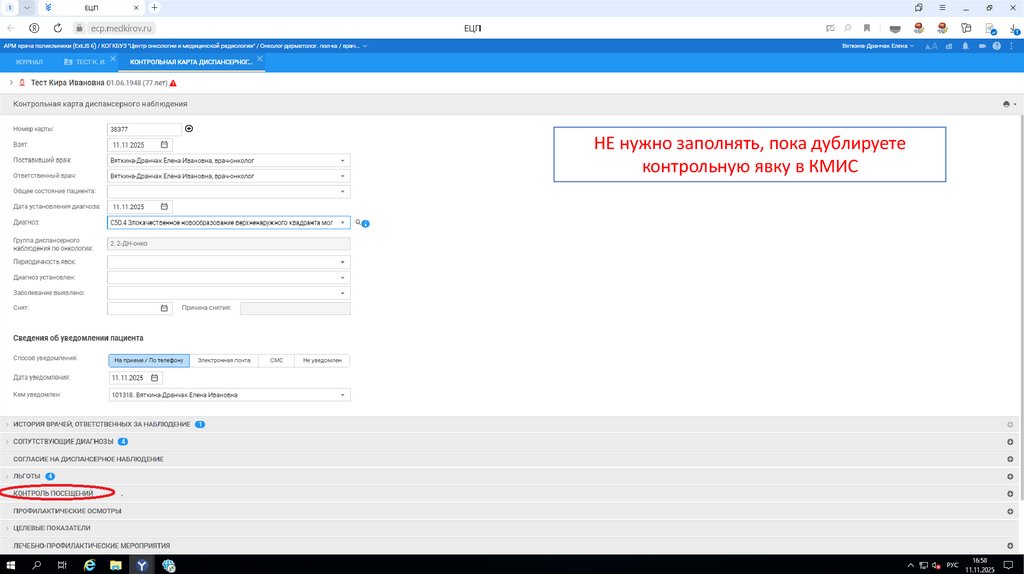
Task: Close the Тест К. И. tab
Action: pyautogui.click(x=113, y=59)
